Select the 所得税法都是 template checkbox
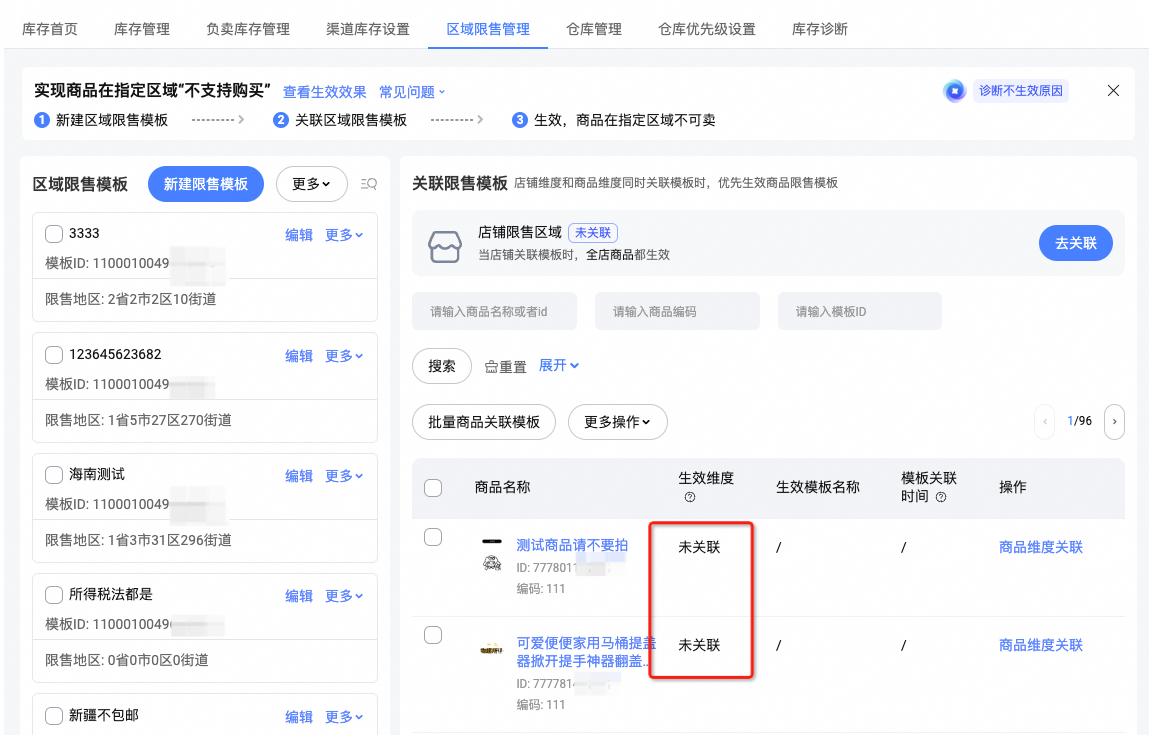The image size is (1149, 735). (53, 594)
